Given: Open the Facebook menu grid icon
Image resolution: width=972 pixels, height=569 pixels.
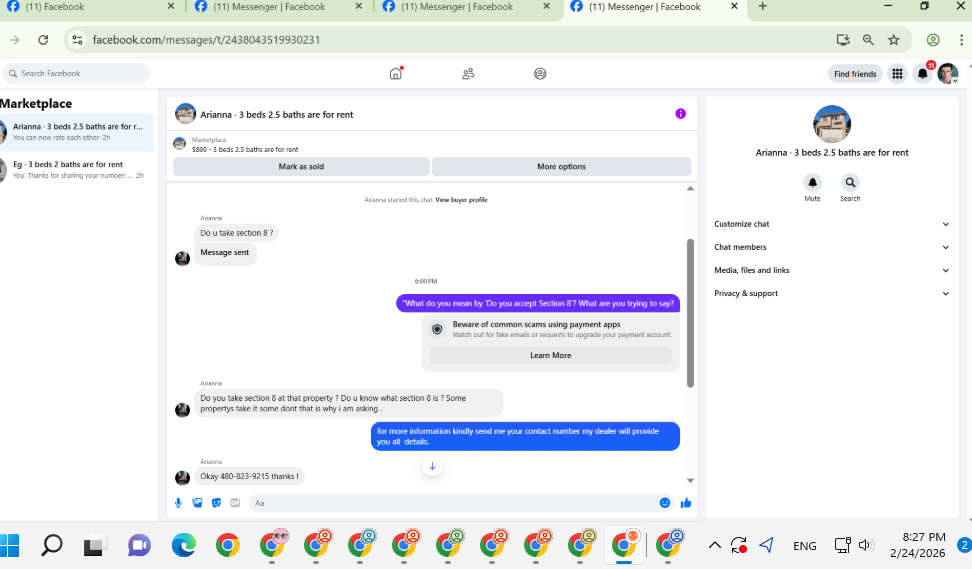Looking at the screenshot, I should coord(897,74).
